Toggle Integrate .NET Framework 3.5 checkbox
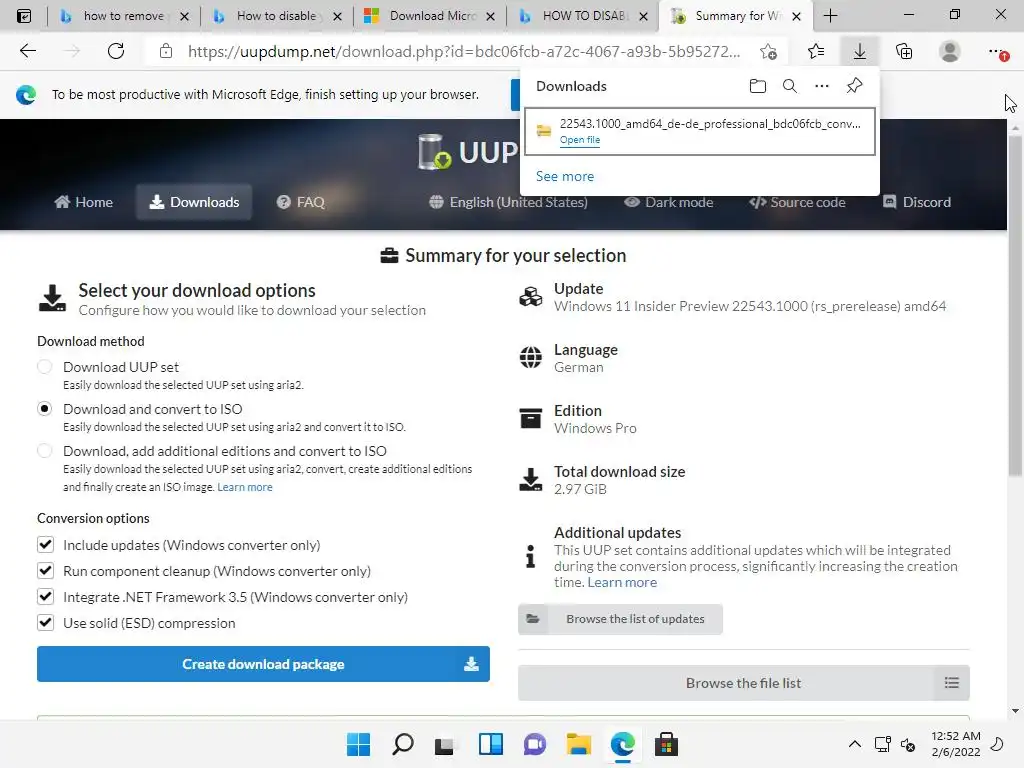The image size is (1024, 768). (x=45, y=596)
